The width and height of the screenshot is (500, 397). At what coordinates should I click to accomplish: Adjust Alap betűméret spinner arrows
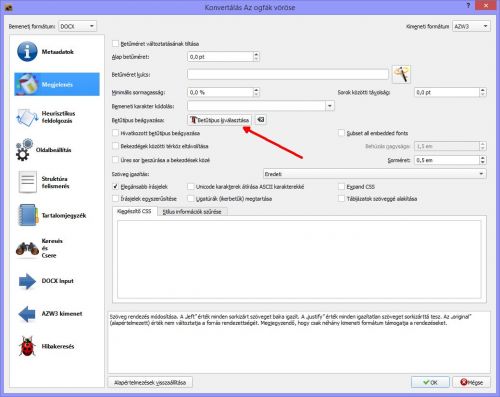coord(256,57)
